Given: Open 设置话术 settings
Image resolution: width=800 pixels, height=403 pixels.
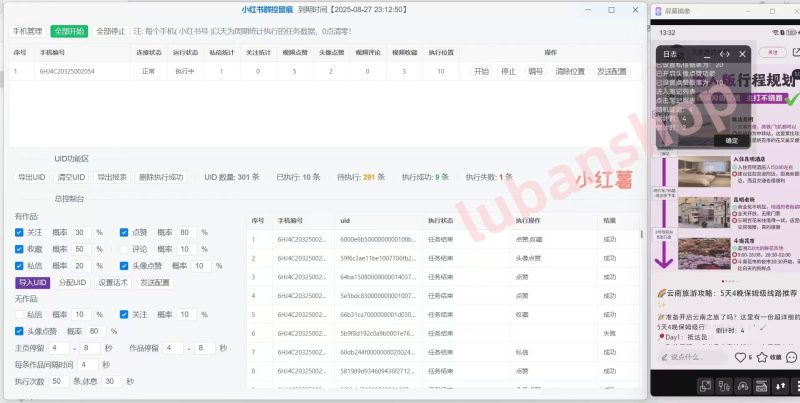Looking at the screenshot, I should [113, 283].
